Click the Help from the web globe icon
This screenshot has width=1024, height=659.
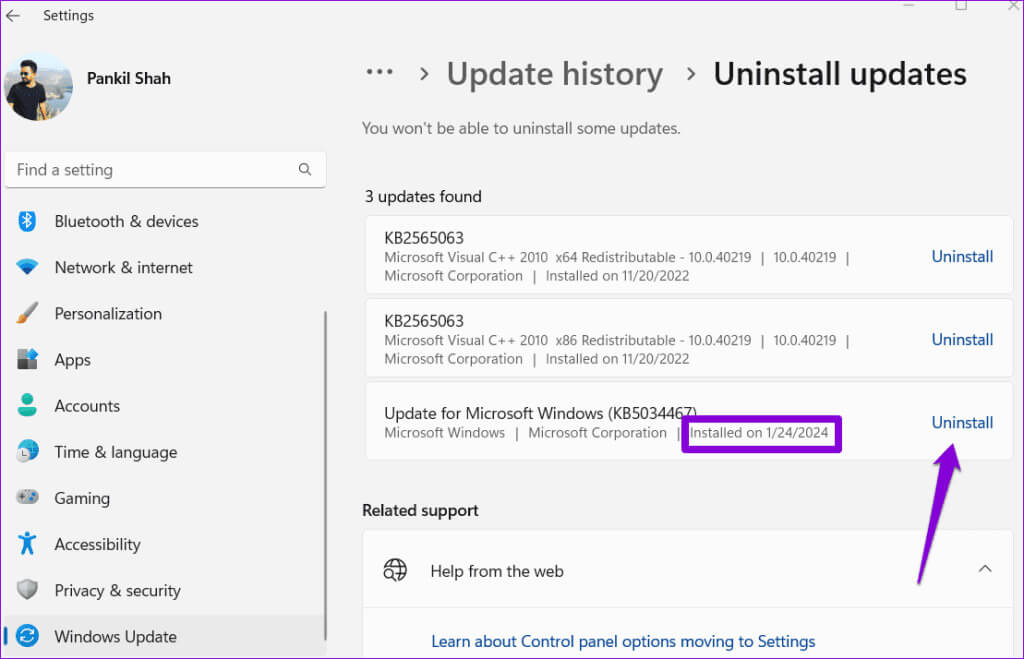pos(395,570)
